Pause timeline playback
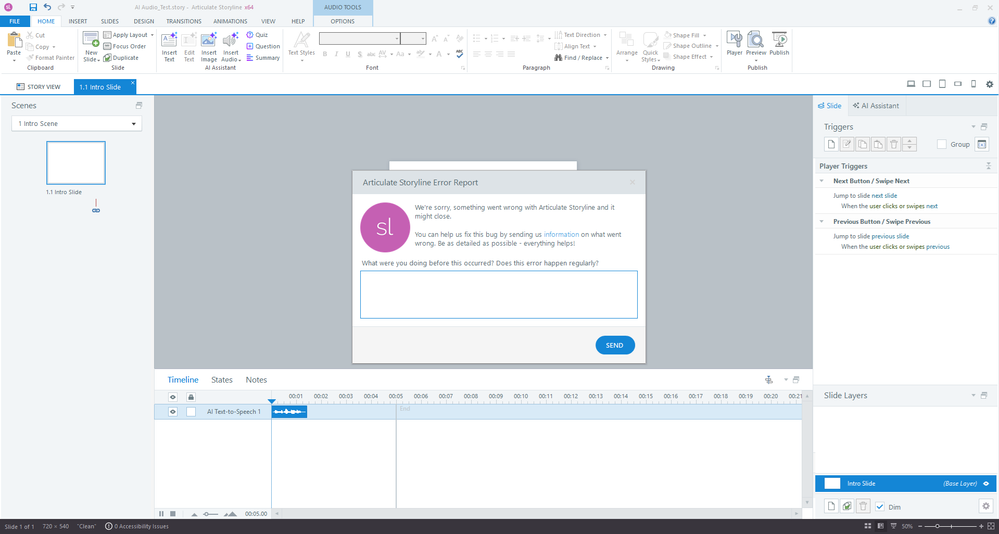The height and width of the screenshot is (534, 999). click(x=162, y=514)
